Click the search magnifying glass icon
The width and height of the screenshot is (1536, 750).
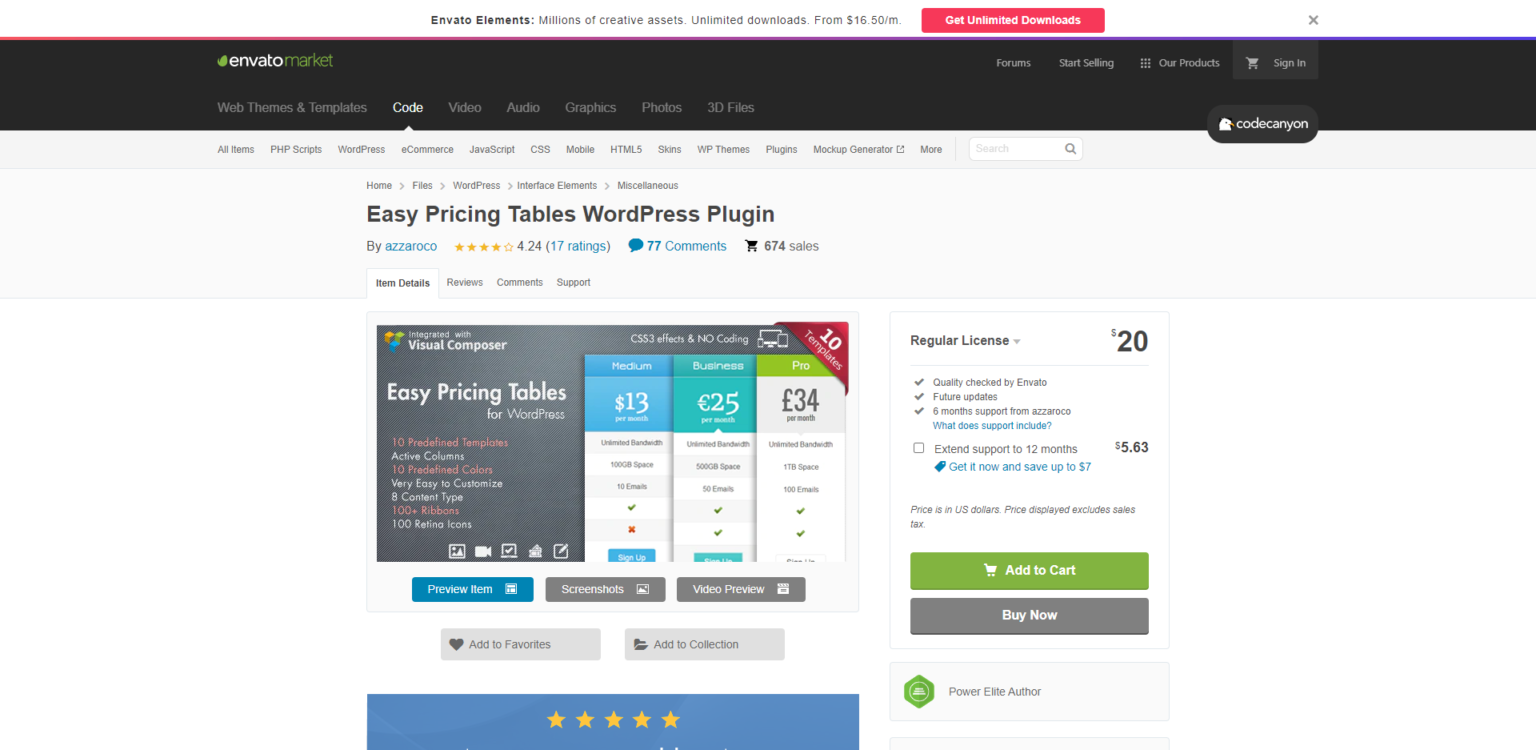pyautogui.click(x=1070, y=148)
